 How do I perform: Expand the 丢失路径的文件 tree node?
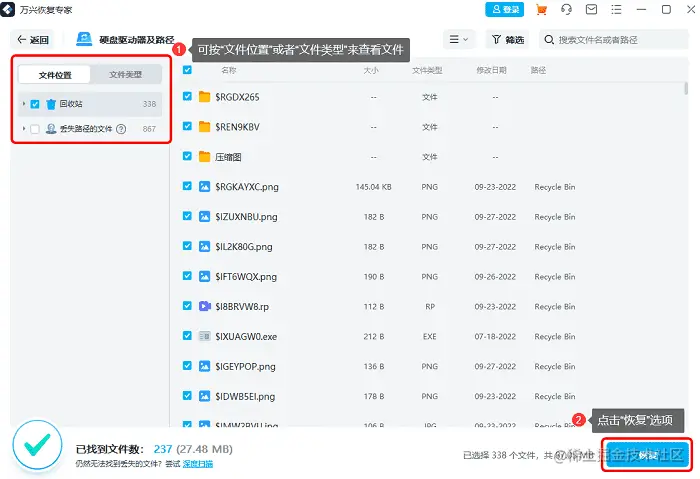(x=24, y=129)
